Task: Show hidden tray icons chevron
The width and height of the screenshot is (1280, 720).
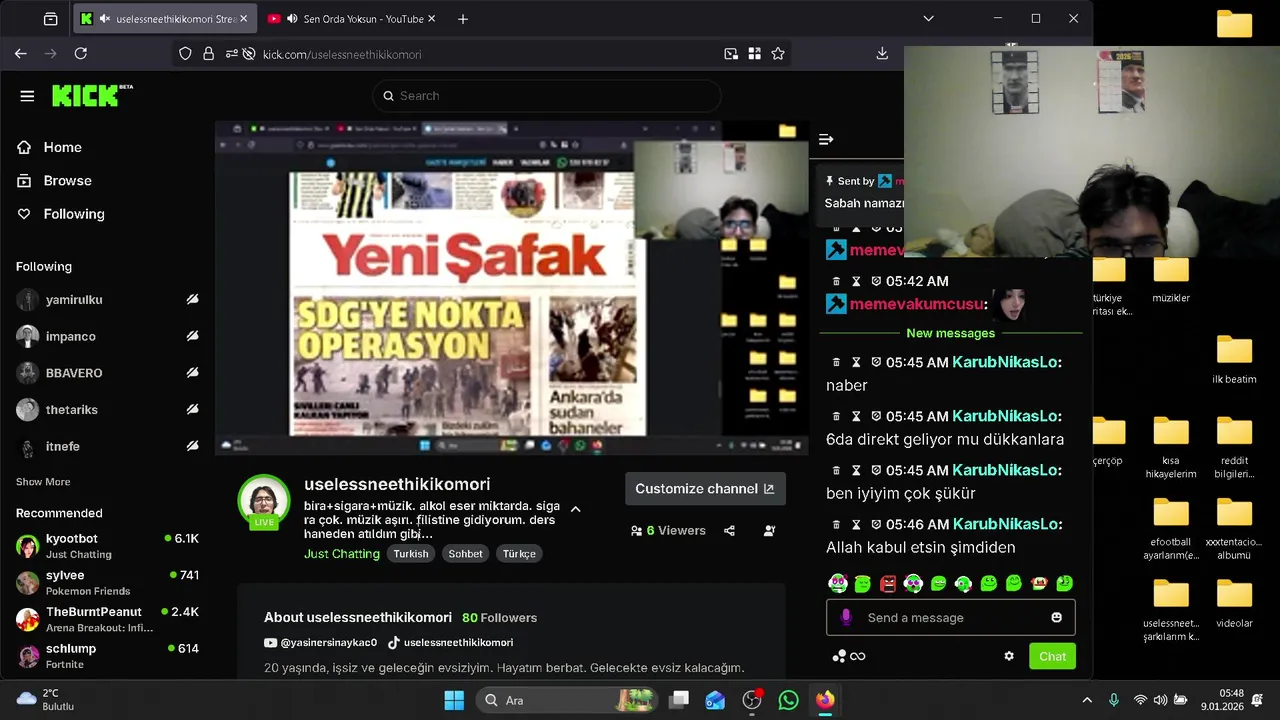Action: [1088, 700]
